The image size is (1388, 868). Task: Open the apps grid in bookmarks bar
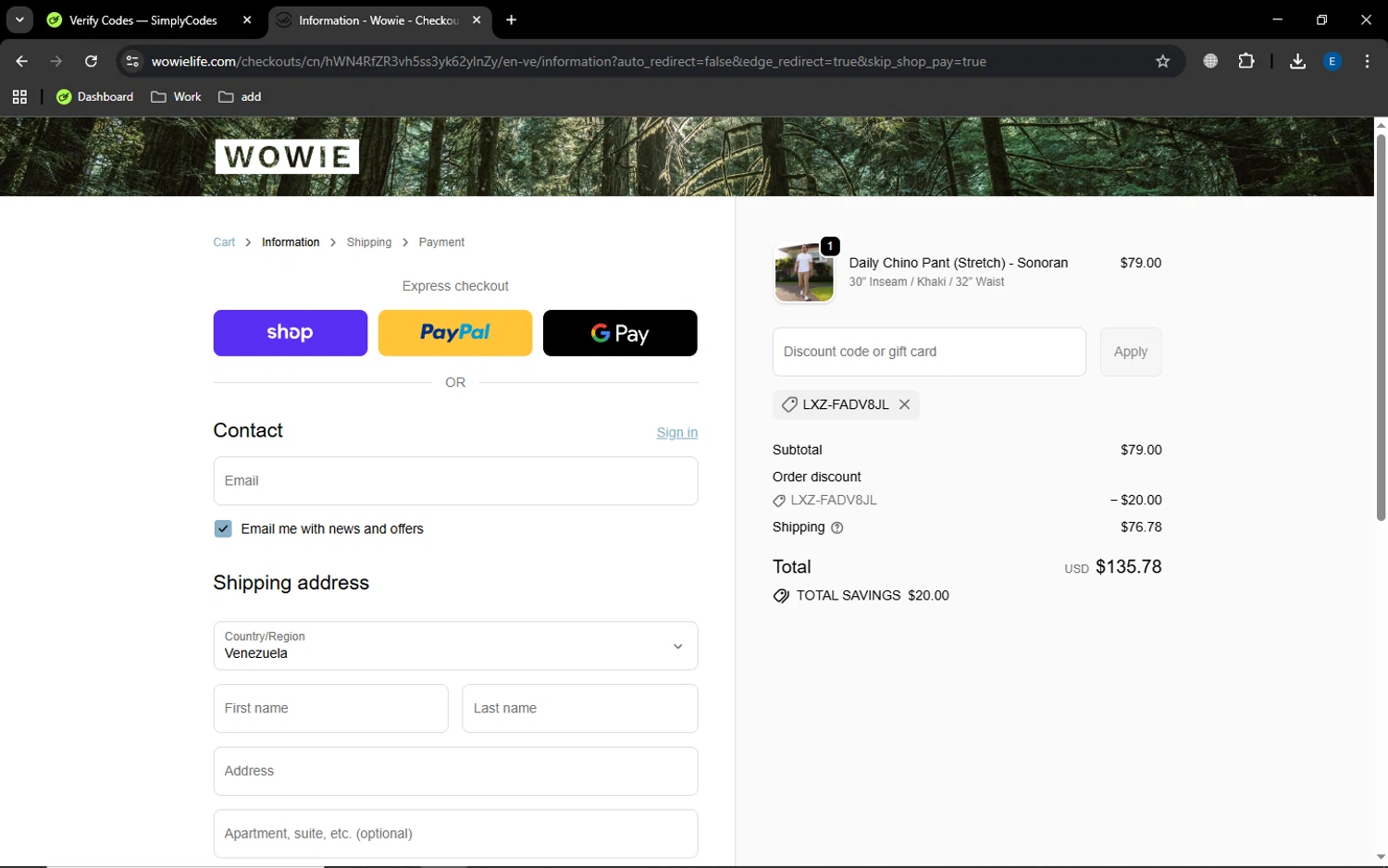click(19, 97)
